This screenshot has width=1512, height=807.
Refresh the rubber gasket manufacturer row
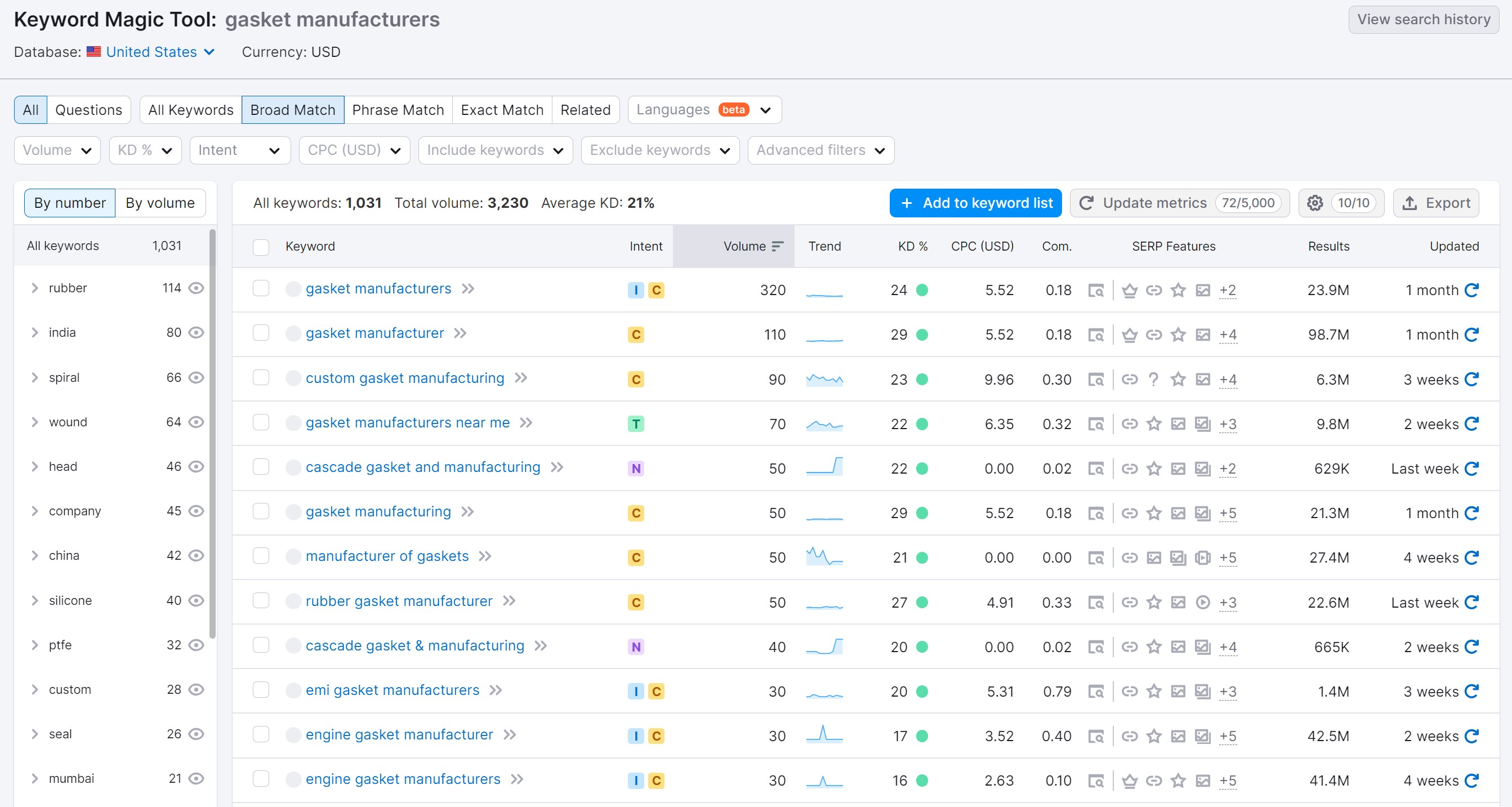pos(1471,602)
